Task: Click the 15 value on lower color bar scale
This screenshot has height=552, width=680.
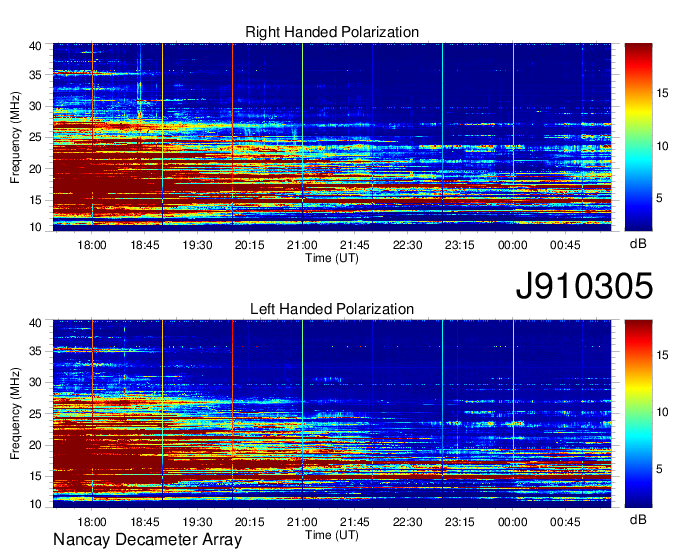Action: click(x=662, y=355)
